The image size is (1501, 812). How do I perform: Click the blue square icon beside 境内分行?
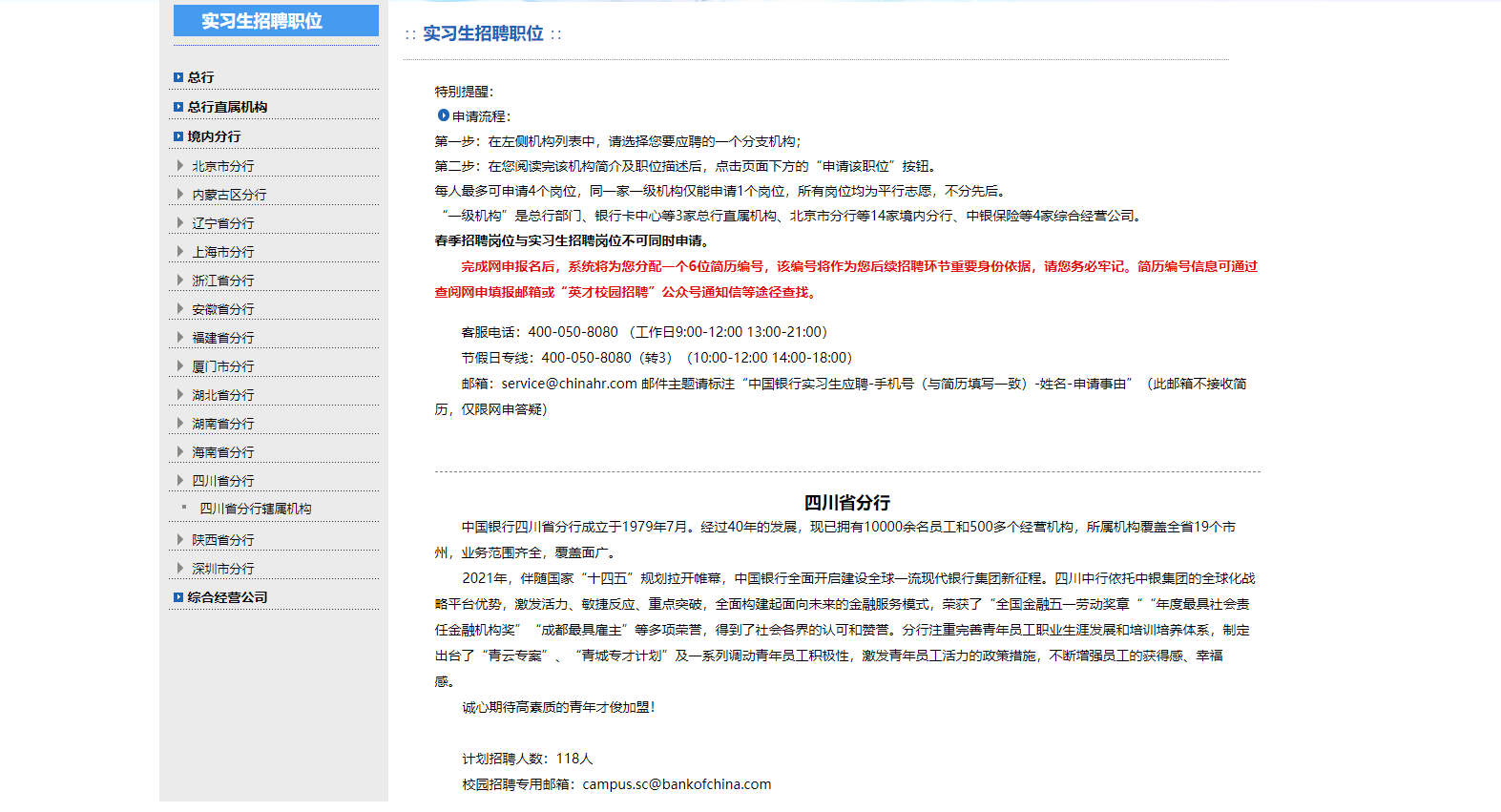coord(178,136)
